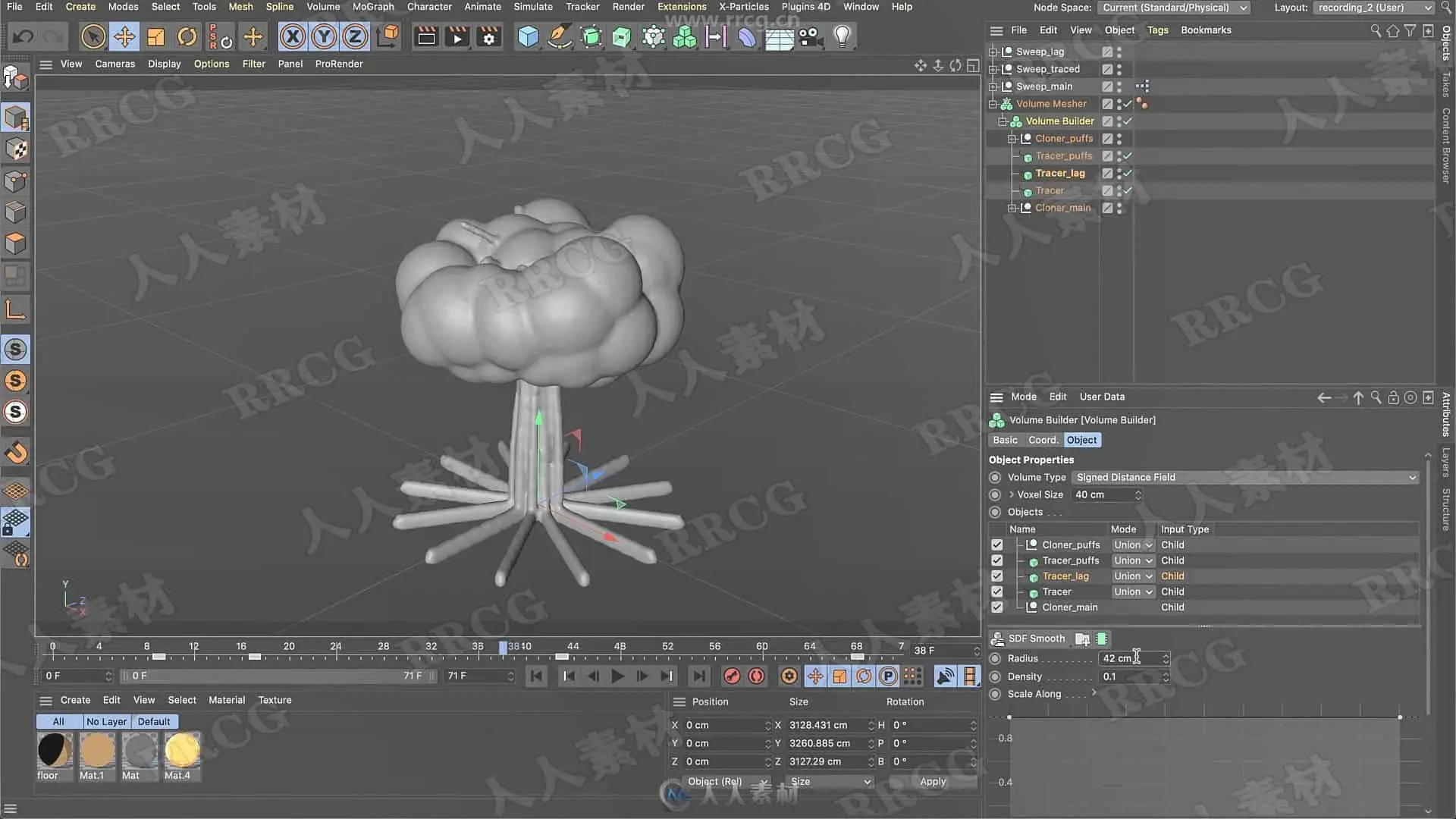Toggle Volume Mesher enable checkmark
The height and width of the screenshot is (819, 1456).
coord(1128,104)
